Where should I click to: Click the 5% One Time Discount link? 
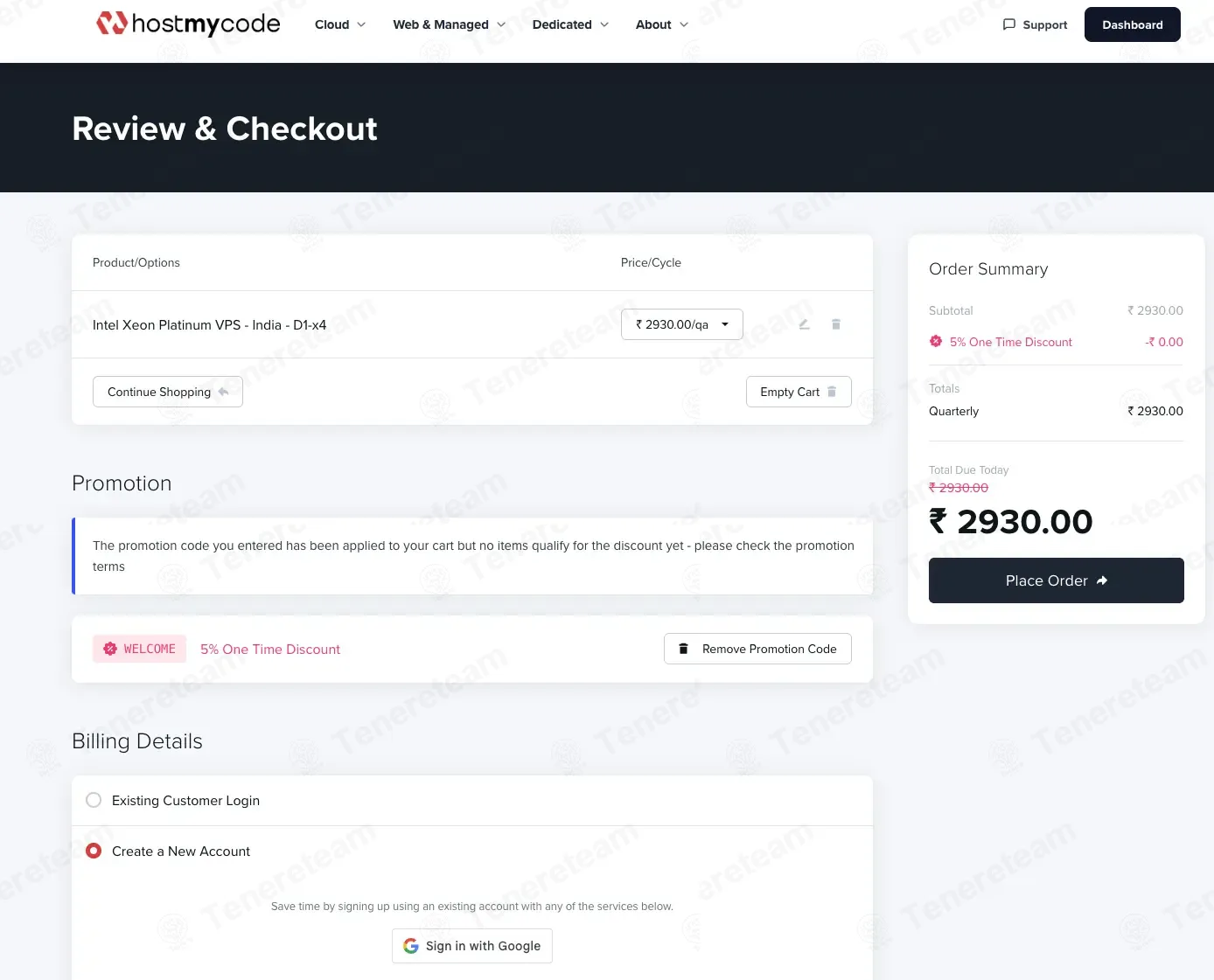pos(270,650)
